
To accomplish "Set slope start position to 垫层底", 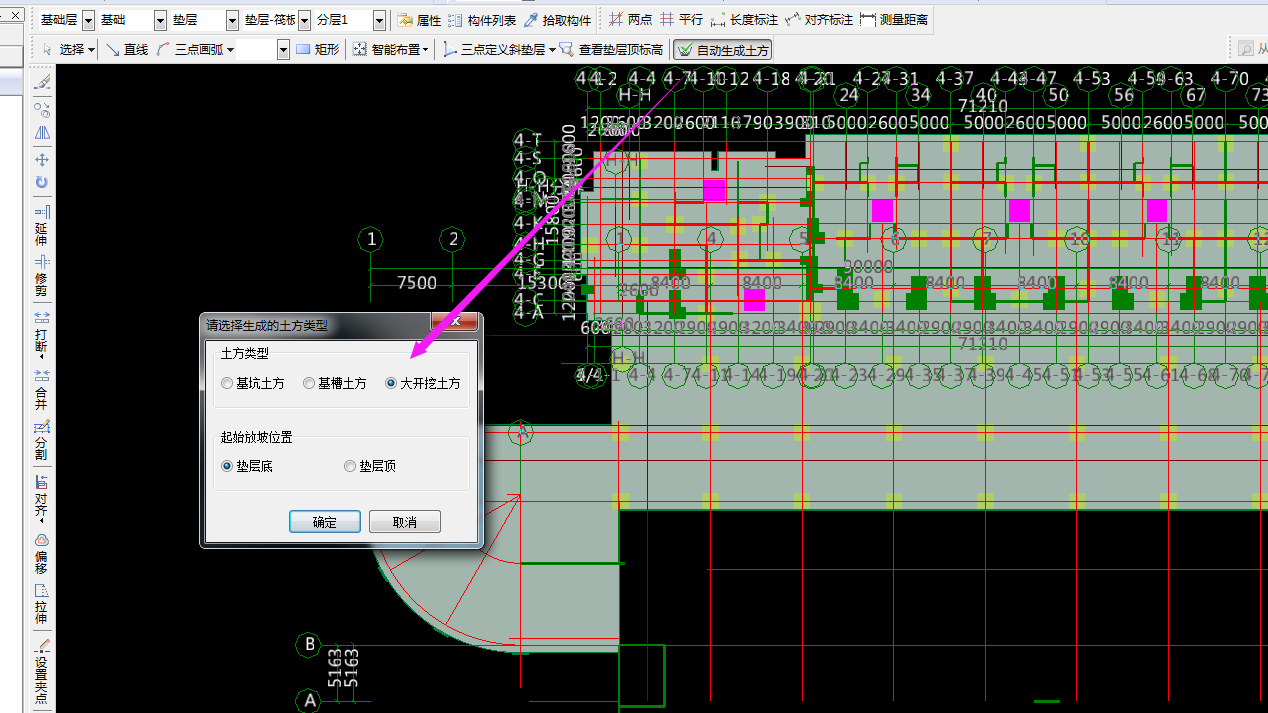I will click(247, 466).
